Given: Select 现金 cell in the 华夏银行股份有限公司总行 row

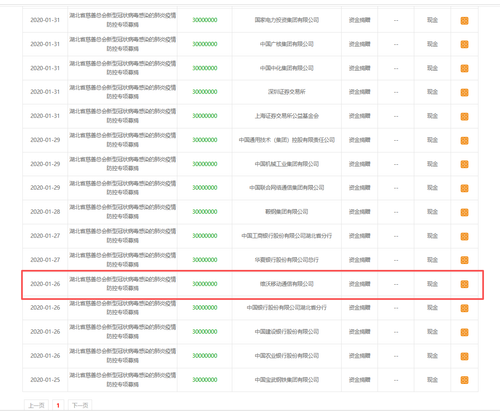Looking at the screenshot, I should coord(432,260).
